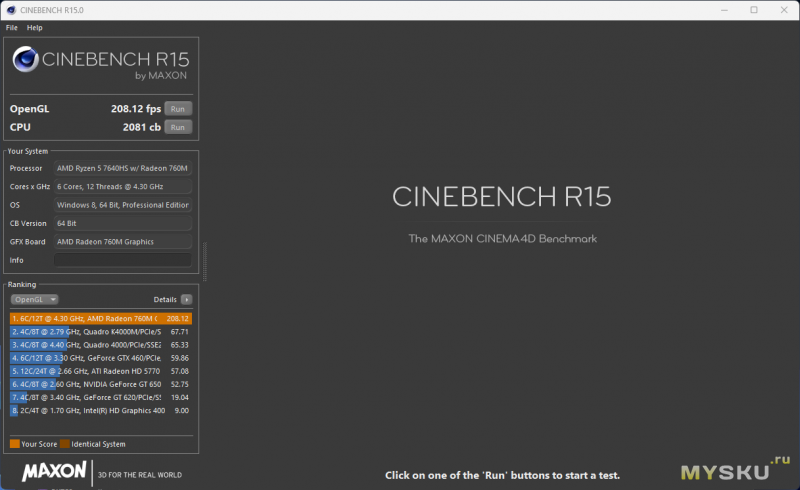Select ranking row GeForce GT 620
Viewport: 800px width, 490px height.
click(x=101, y=398)
